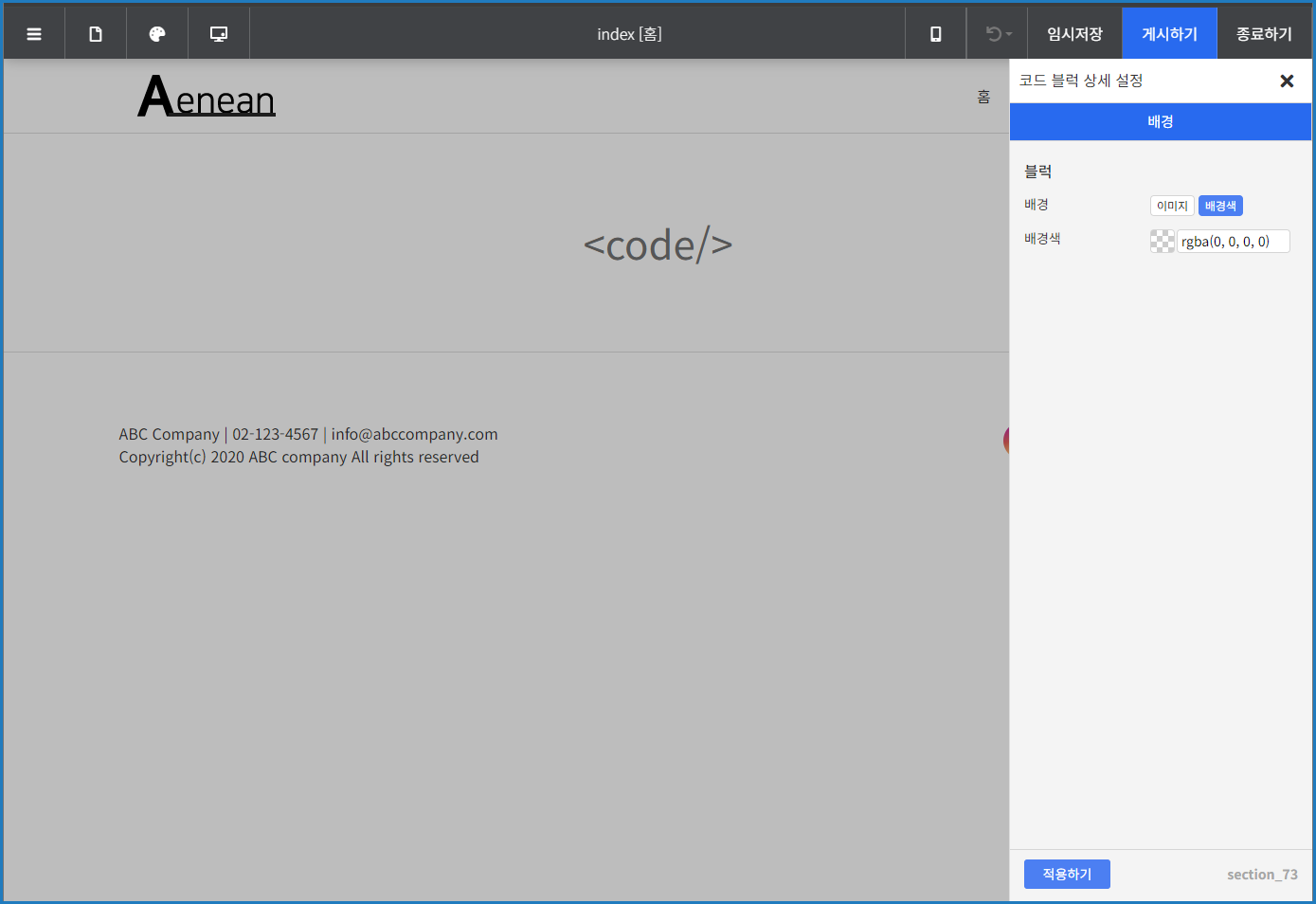Click the transparency checkerboard color swatch

(x=1162, y=240)
